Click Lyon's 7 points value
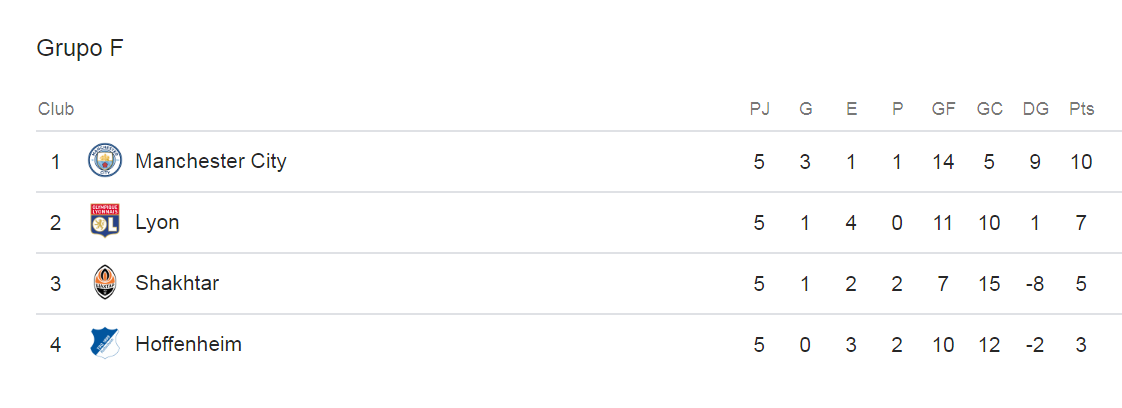This screenshot has width=1122, height=408. (1081, 222)
